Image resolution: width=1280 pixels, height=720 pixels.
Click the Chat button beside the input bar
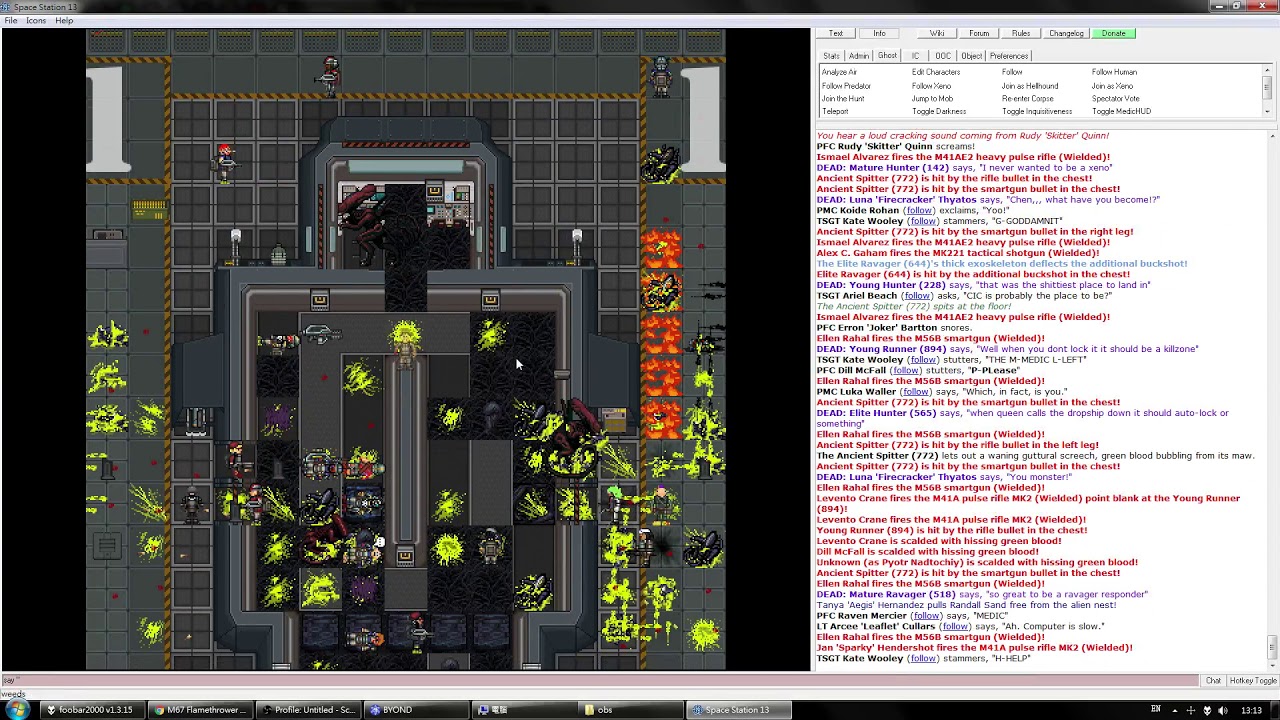click(x=1213, y=681)
